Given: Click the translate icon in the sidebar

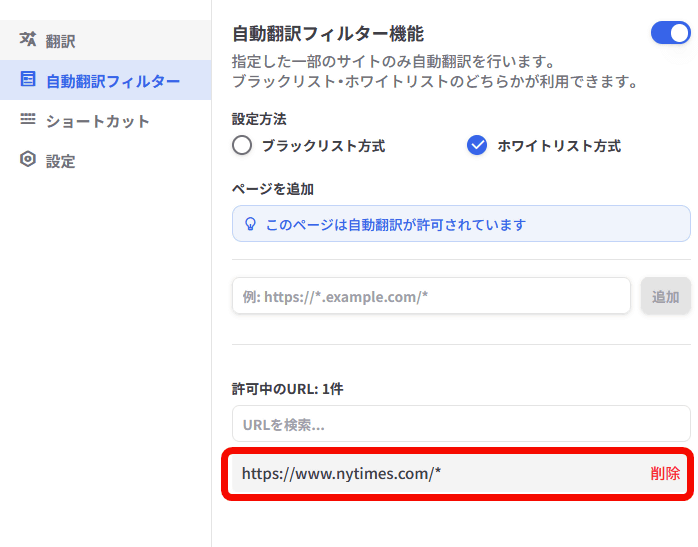Looking at the screenshot, I should pyautogui.click(x=28, y=40).
